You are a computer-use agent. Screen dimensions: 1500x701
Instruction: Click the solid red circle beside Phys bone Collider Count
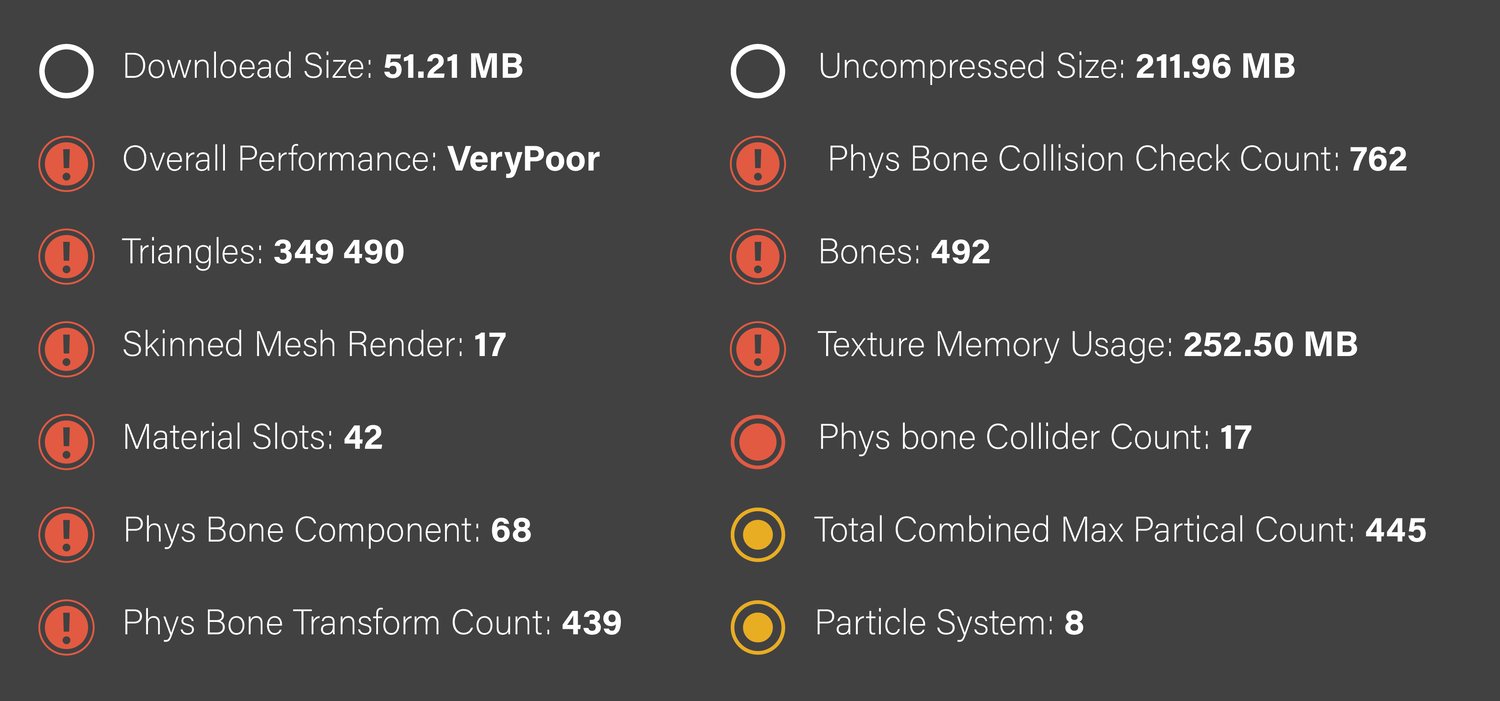(757, 441)
